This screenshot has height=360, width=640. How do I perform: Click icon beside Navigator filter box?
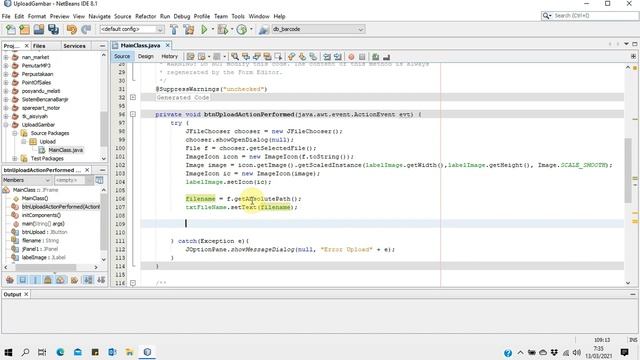pyautogui.click(x=99, y=180)
